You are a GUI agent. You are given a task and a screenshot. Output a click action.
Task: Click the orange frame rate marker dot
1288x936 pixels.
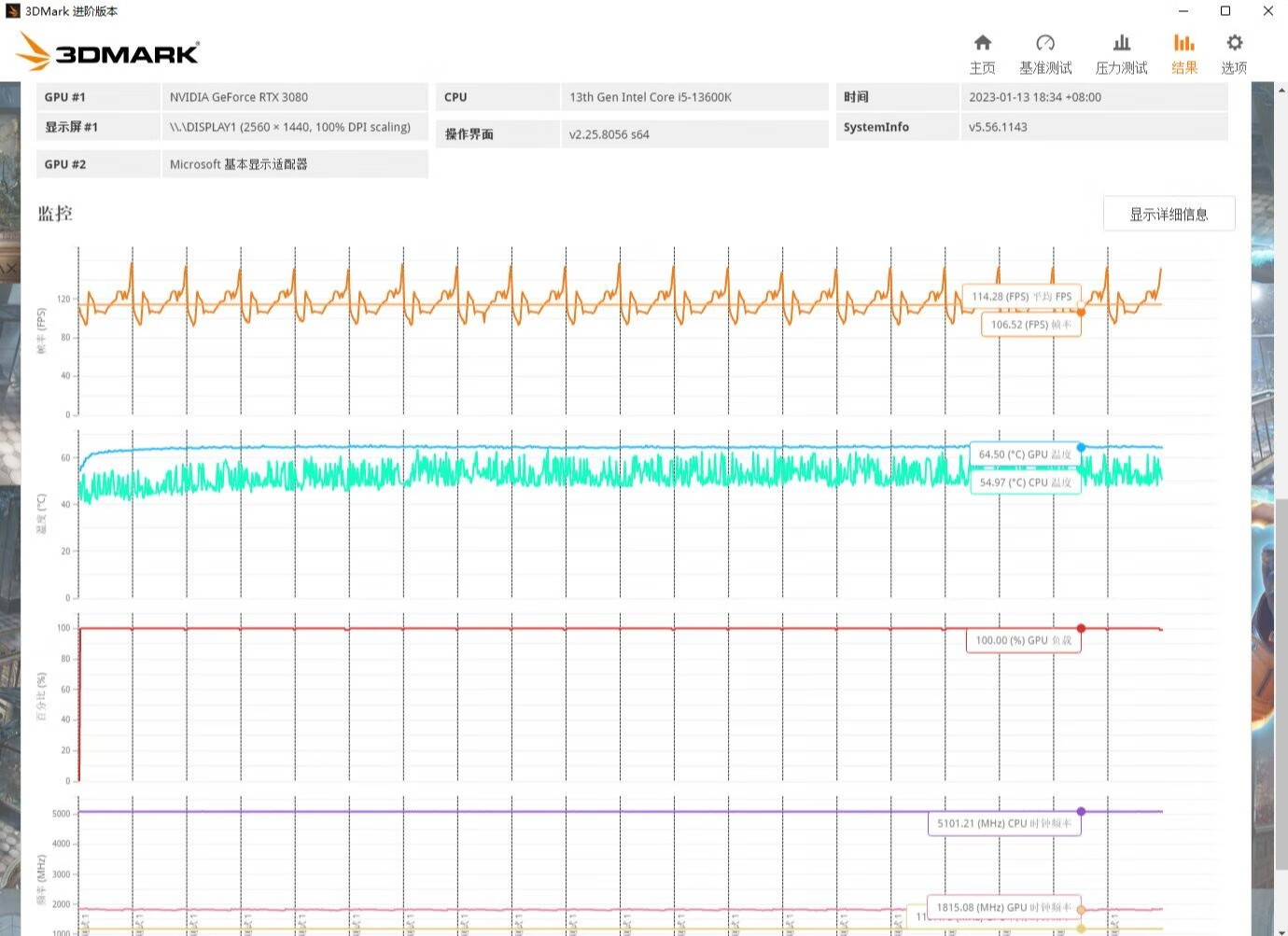1081,313
